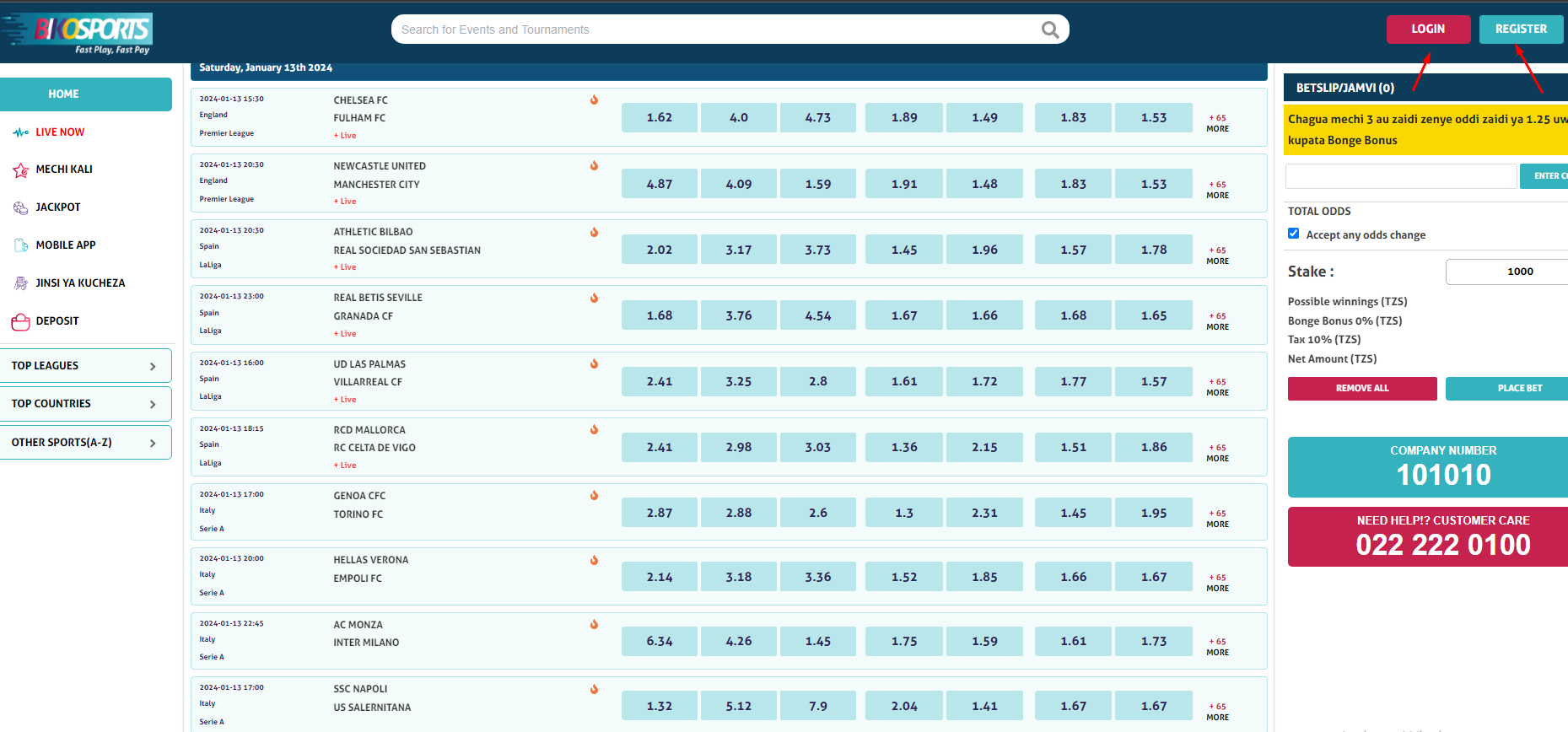The width and height of the screenshot is (1568, 732).
Task: Click the Jinsi Ya Kucheza icon
Action: [x=21, y=283]
